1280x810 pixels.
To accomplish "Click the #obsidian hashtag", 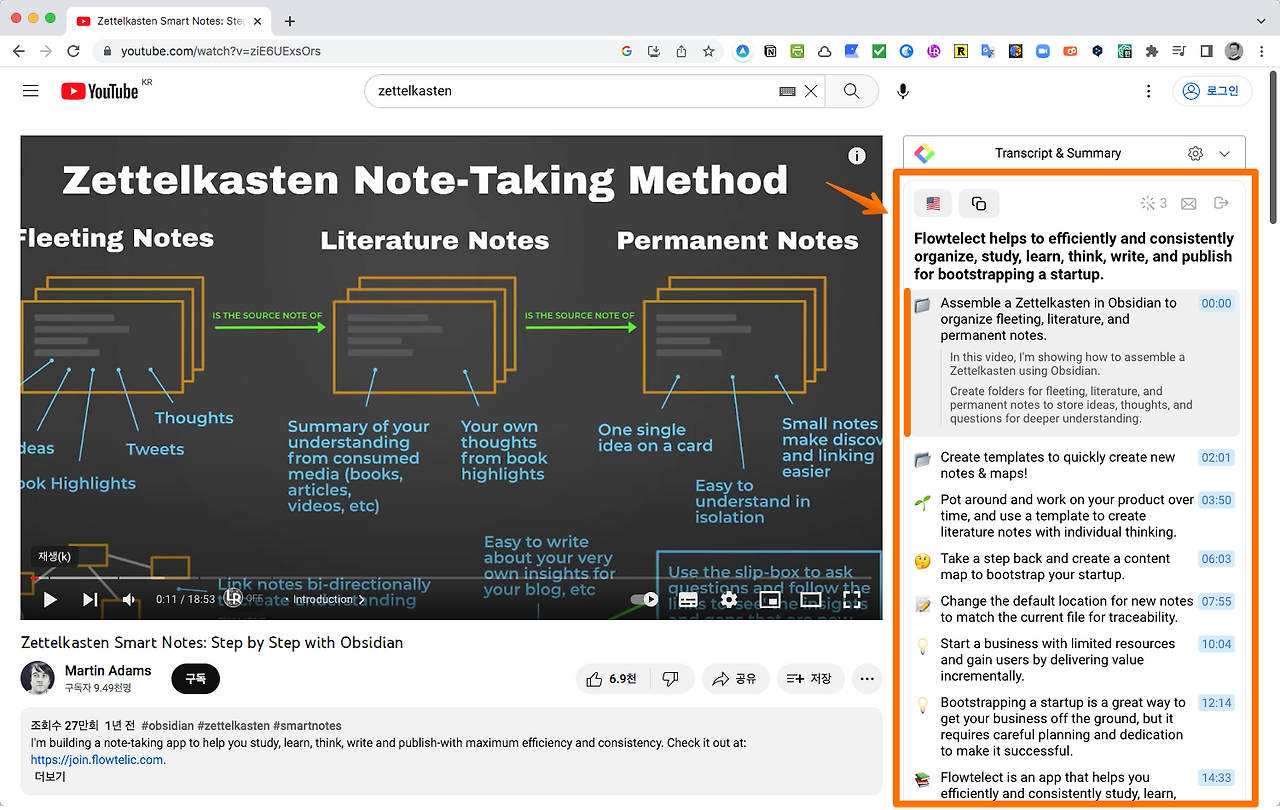I will tap(169, 726).
